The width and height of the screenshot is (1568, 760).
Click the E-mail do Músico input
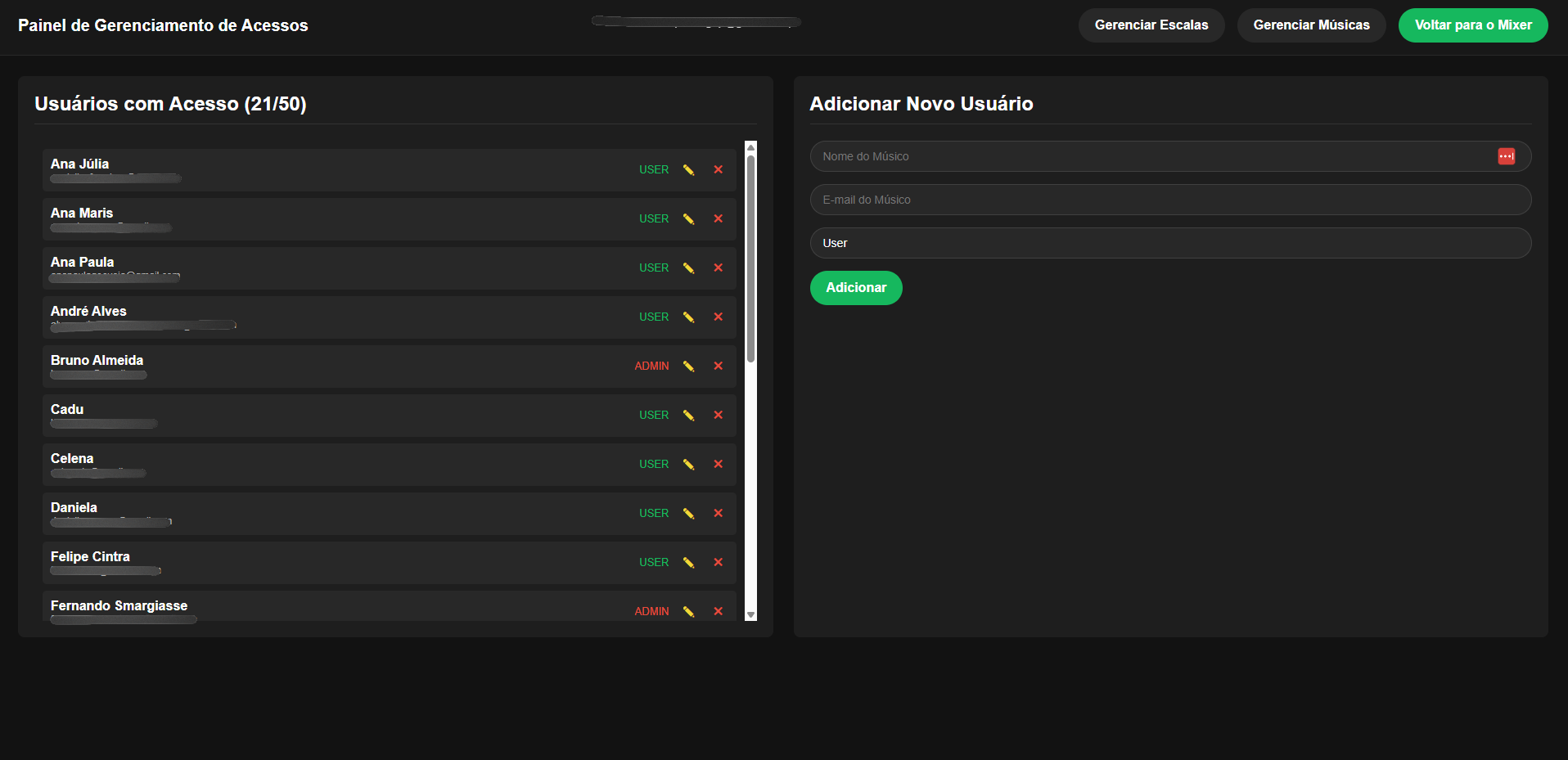coord(1169,200)
